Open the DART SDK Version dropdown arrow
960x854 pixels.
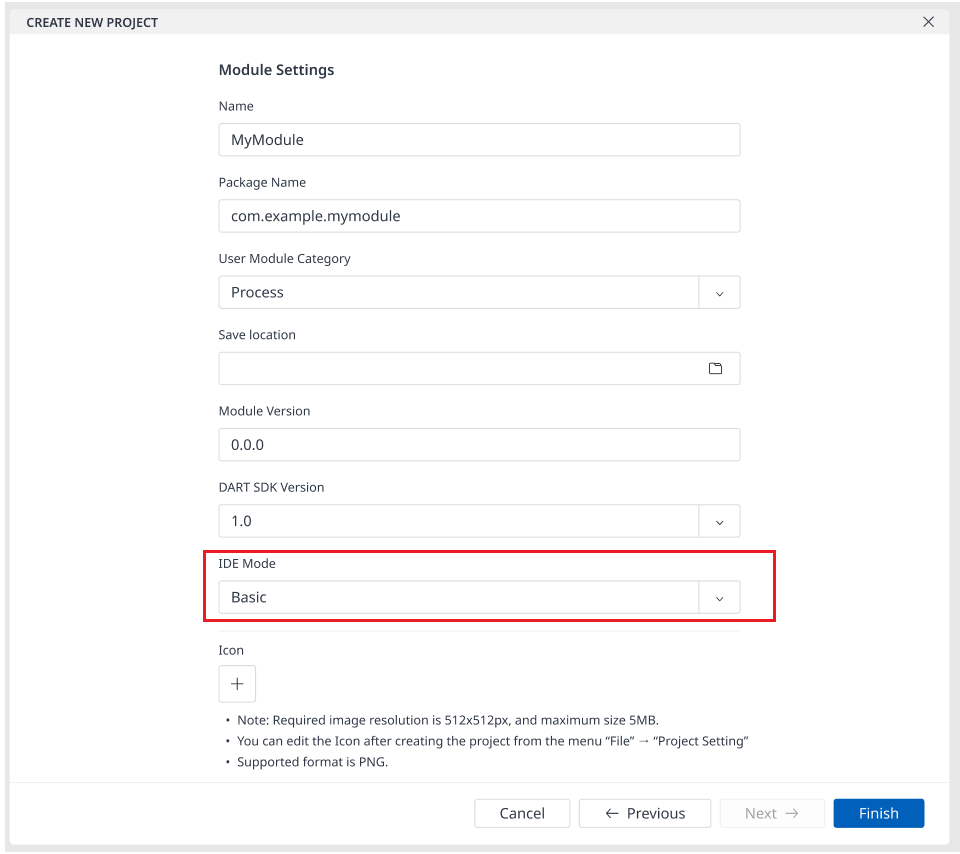pos(719,521)
